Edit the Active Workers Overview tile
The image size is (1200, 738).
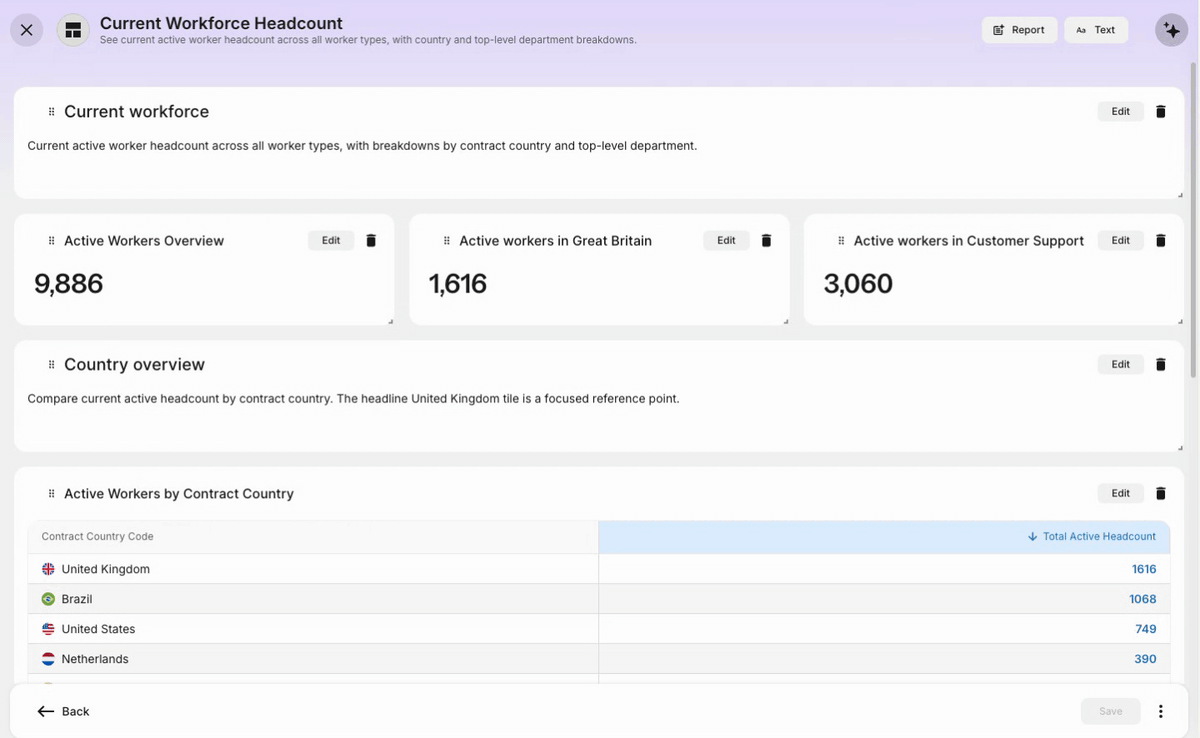tap(331, 241)
